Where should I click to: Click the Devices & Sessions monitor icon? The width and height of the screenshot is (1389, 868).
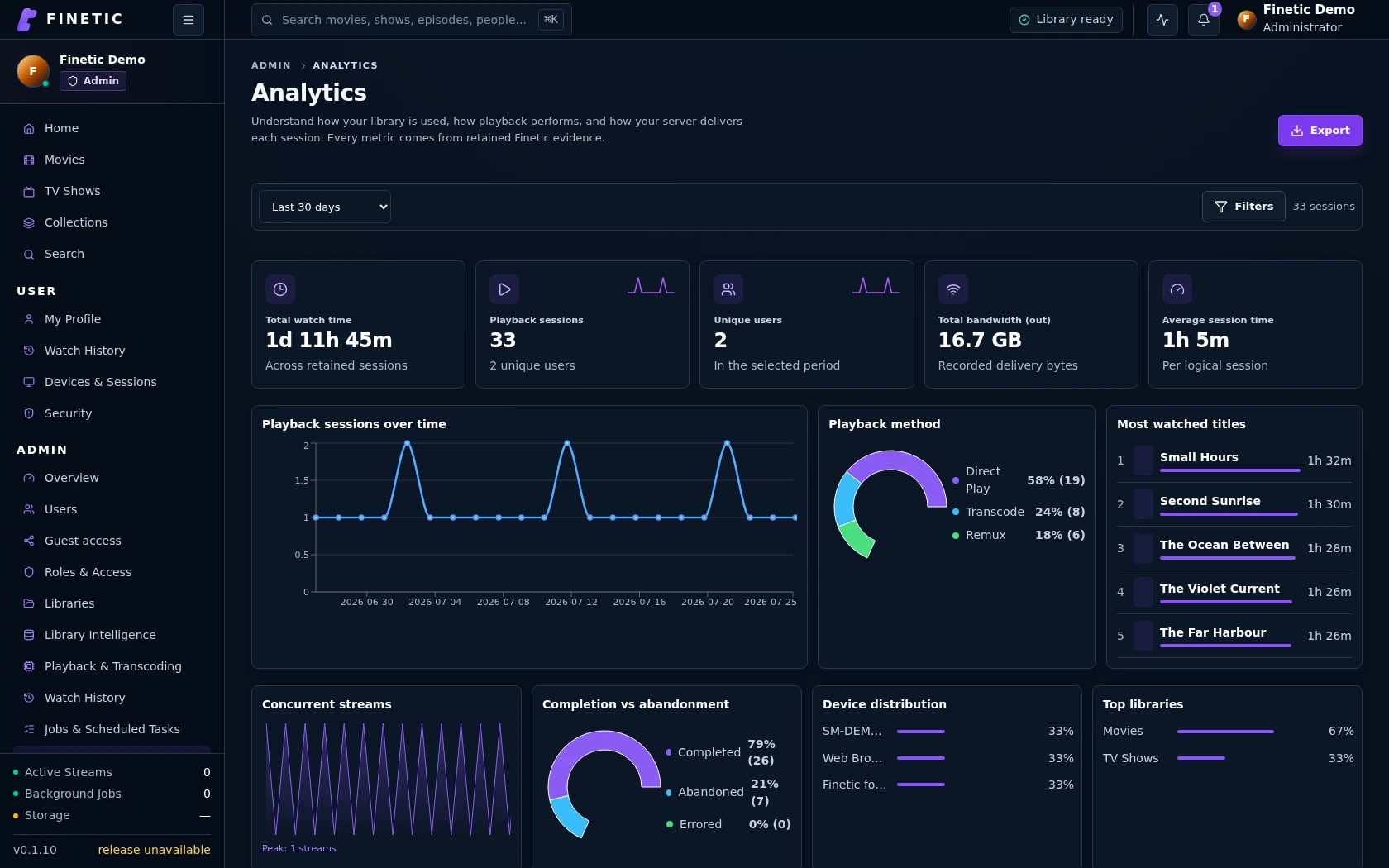tap(29, 382)
